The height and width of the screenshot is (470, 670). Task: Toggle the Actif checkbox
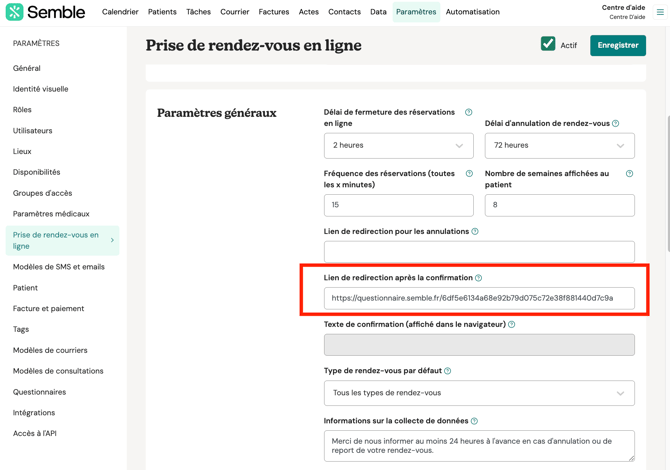point(548,44)
